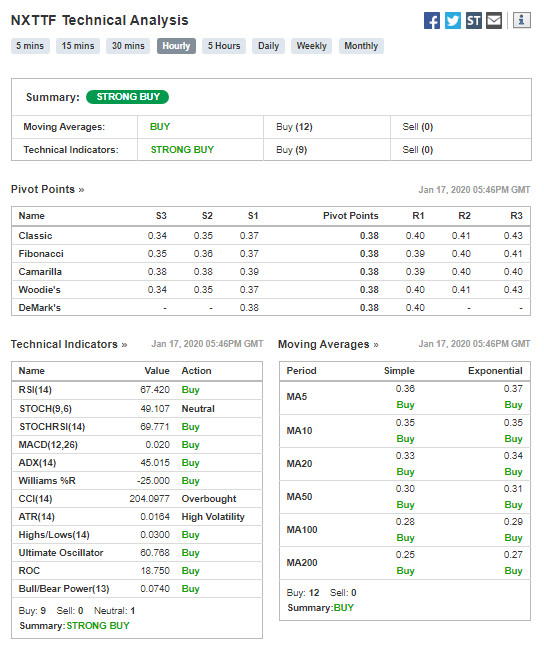Select the 15 mins timeframe
Viewport: 544px width, 650px height.
coord(78,46)
